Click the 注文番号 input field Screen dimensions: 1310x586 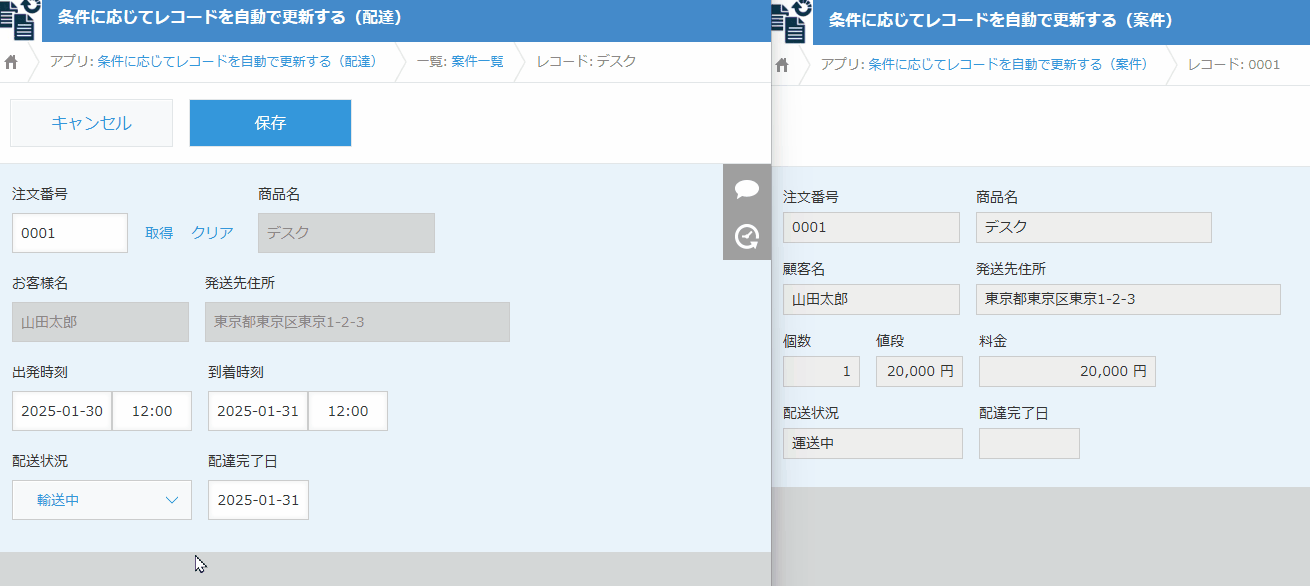(x=70, y=233)
